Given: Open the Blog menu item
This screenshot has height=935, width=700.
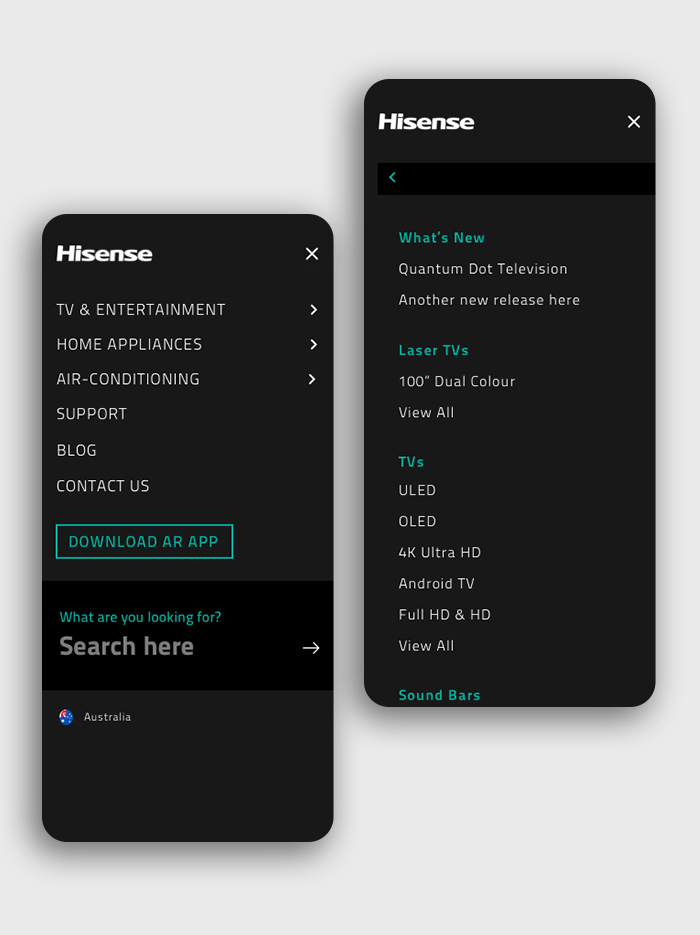Looking at the screenshot, I should pyautogui.click(x=77, y=450).
